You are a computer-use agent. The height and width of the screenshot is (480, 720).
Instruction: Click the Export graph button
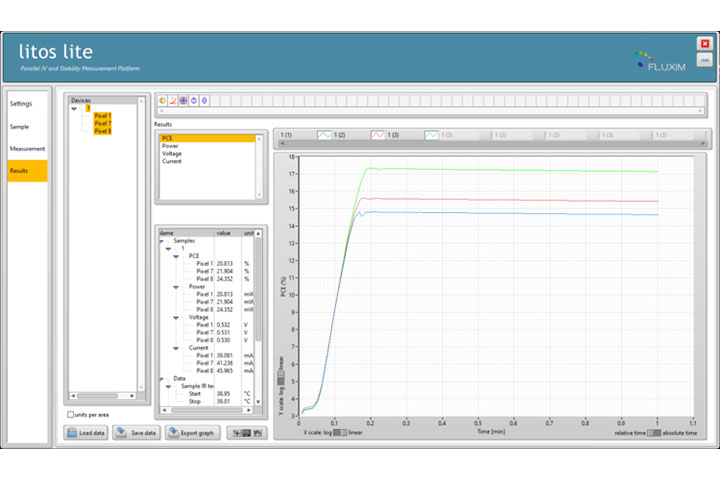click(x=191, y=432)
